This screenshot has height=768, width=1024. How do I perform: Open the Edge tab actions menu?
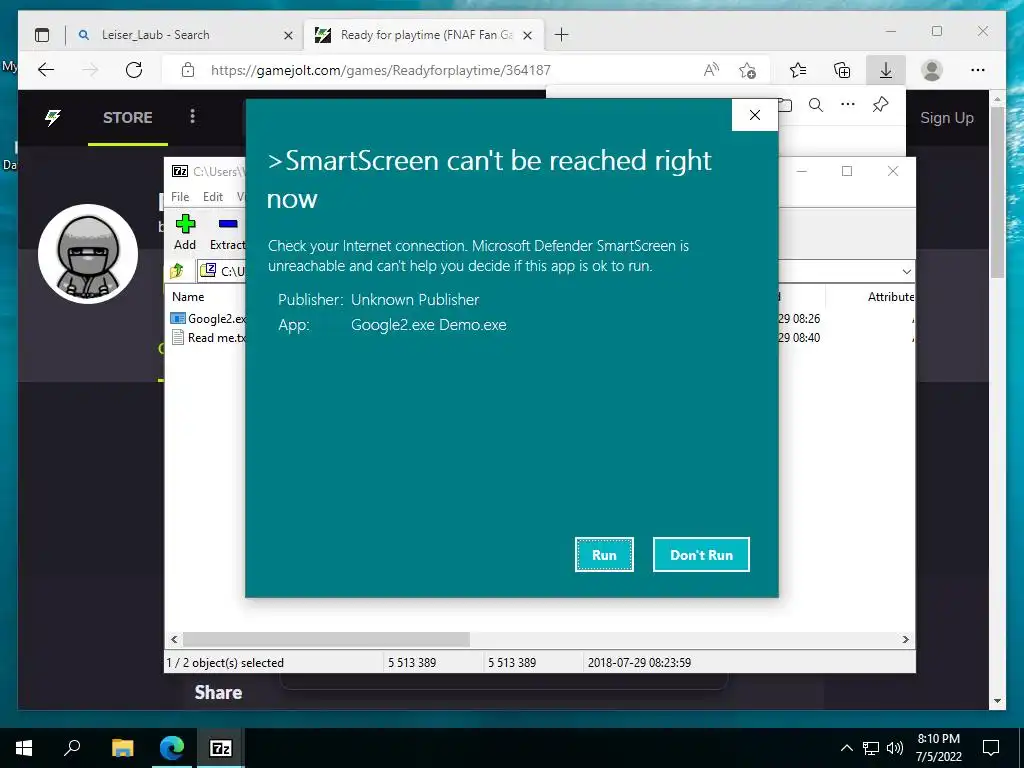42,35
